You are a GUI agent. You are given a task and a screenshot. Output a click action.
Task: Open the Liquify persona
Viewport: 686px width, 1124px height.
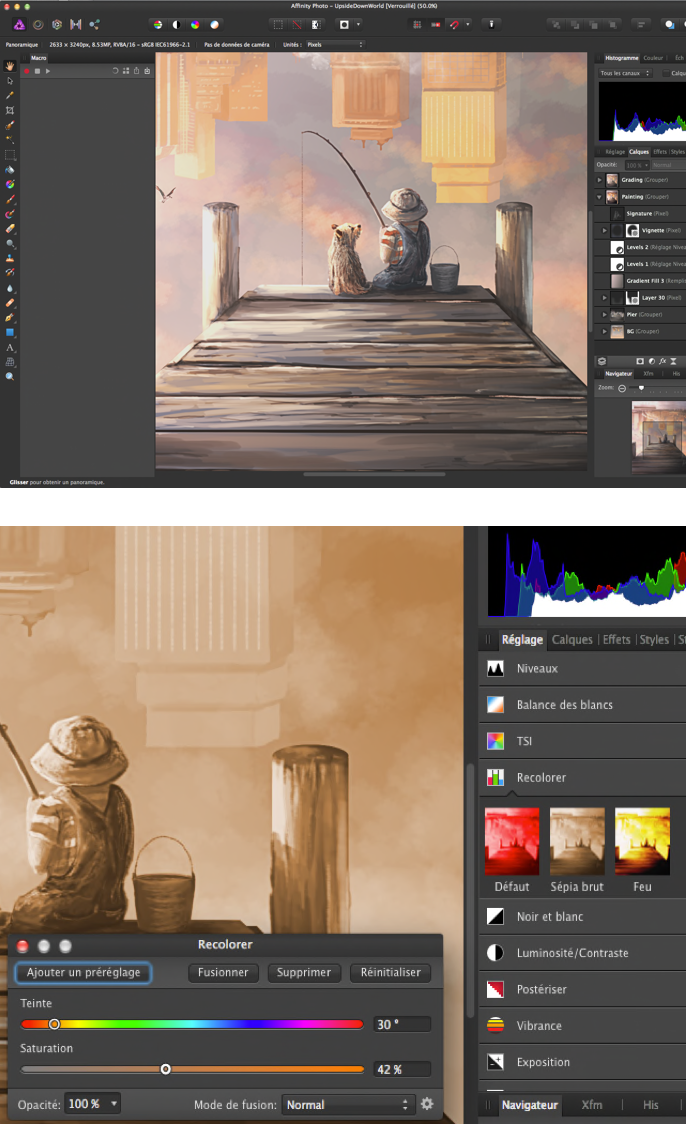click(x=38, y=24)
